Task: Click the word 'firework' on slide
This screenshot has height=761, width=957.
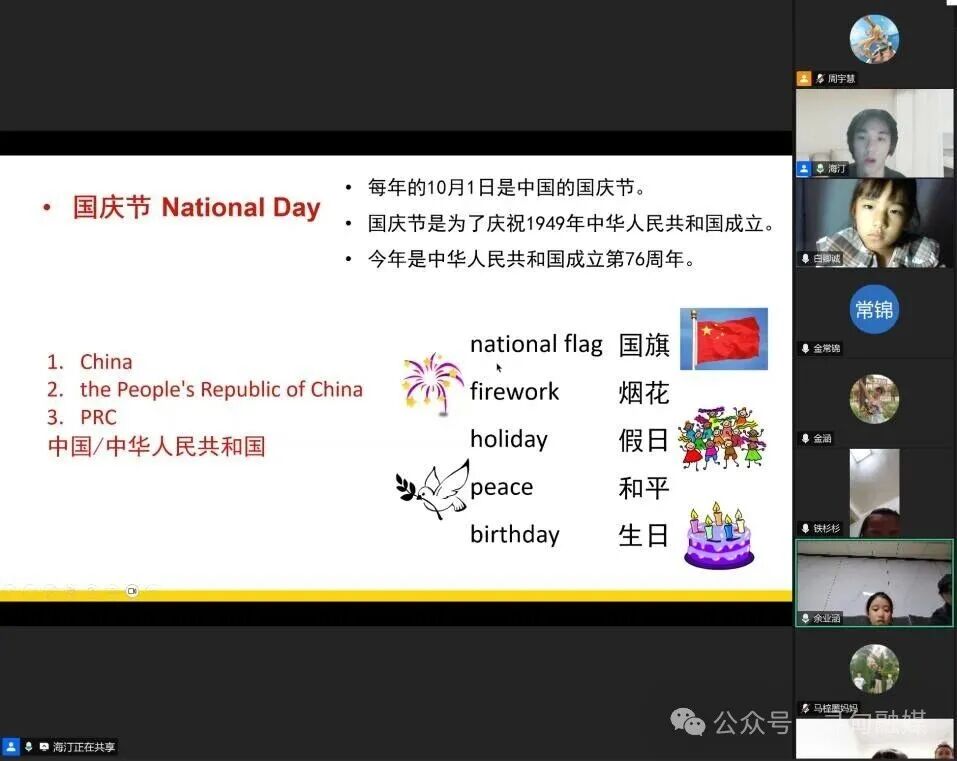Action: coord(515,391)
